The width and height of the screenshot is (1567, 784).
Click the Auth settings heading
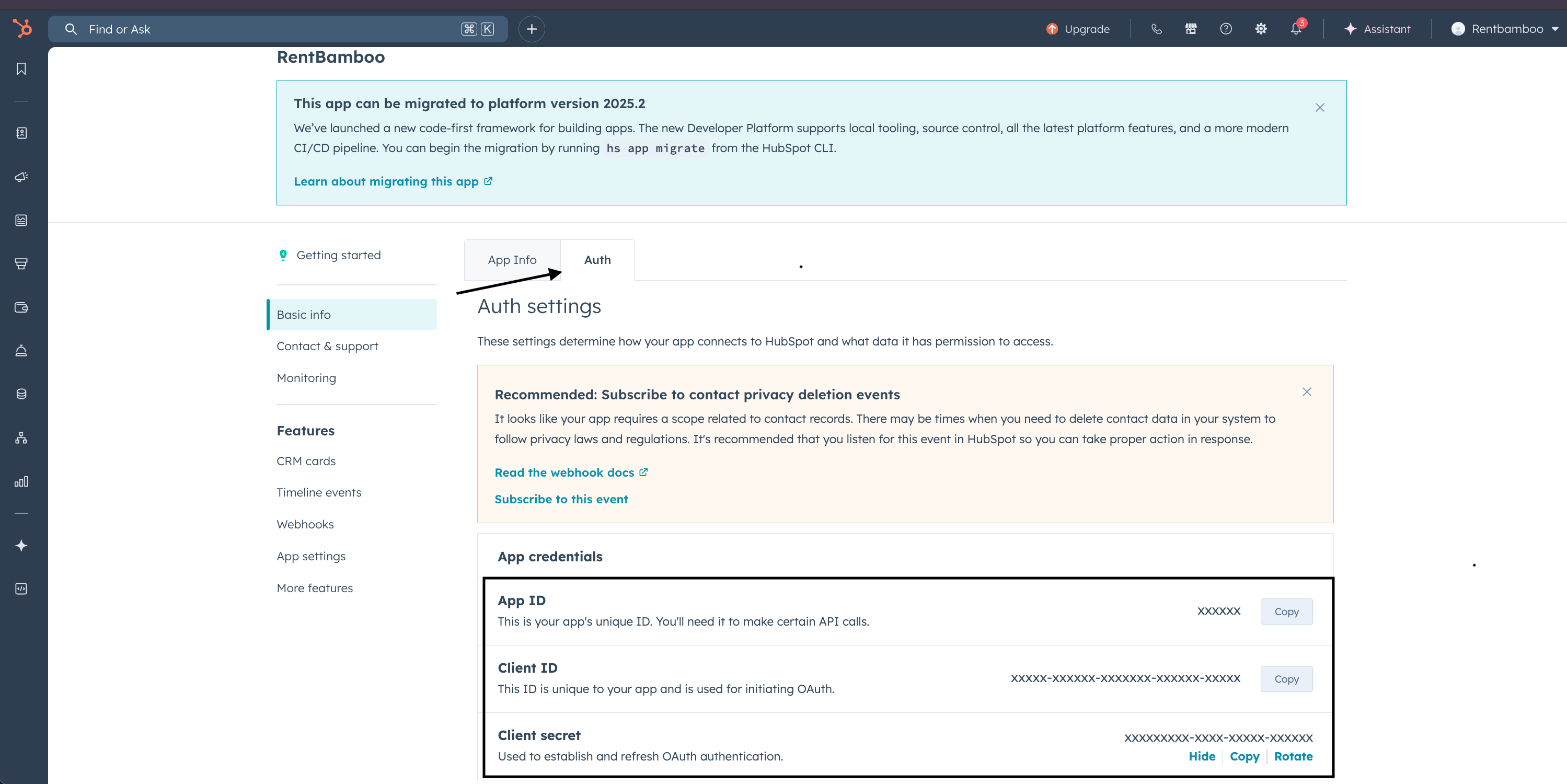[x=539, y=306]
